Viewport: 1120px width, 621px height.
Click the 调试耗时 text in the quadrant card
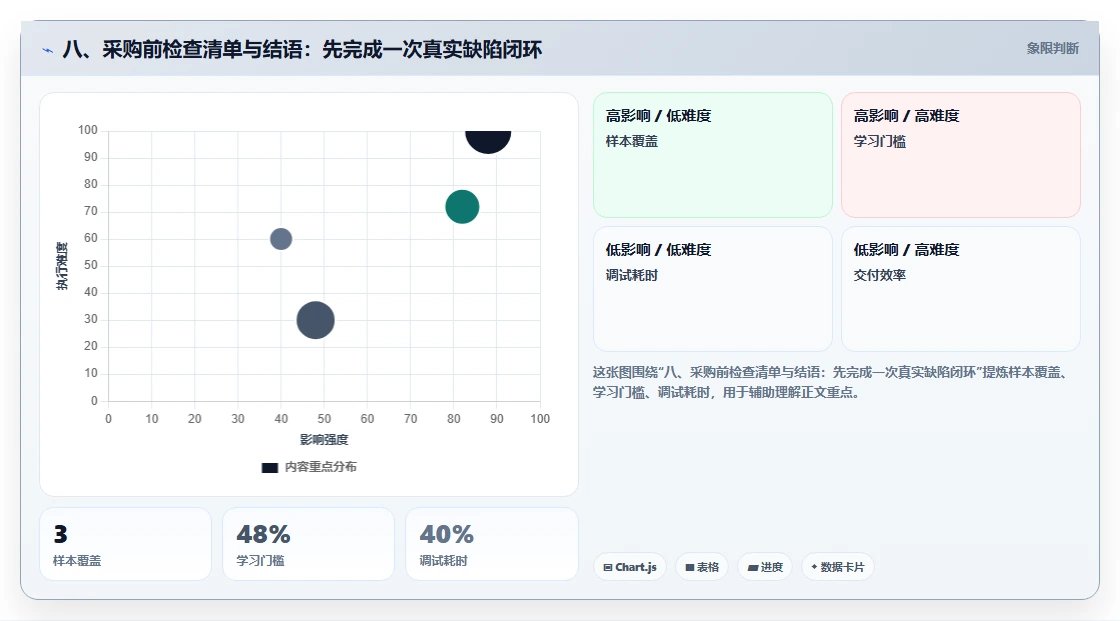[x=631, y=275]
